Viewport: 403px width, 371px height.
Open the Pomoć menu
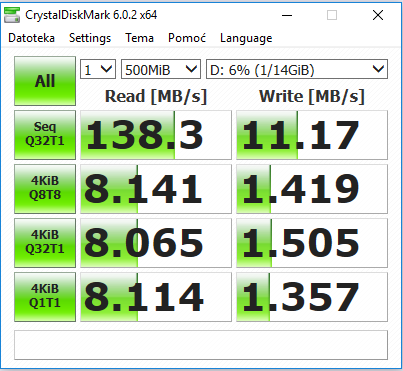(x=187, y=38)
